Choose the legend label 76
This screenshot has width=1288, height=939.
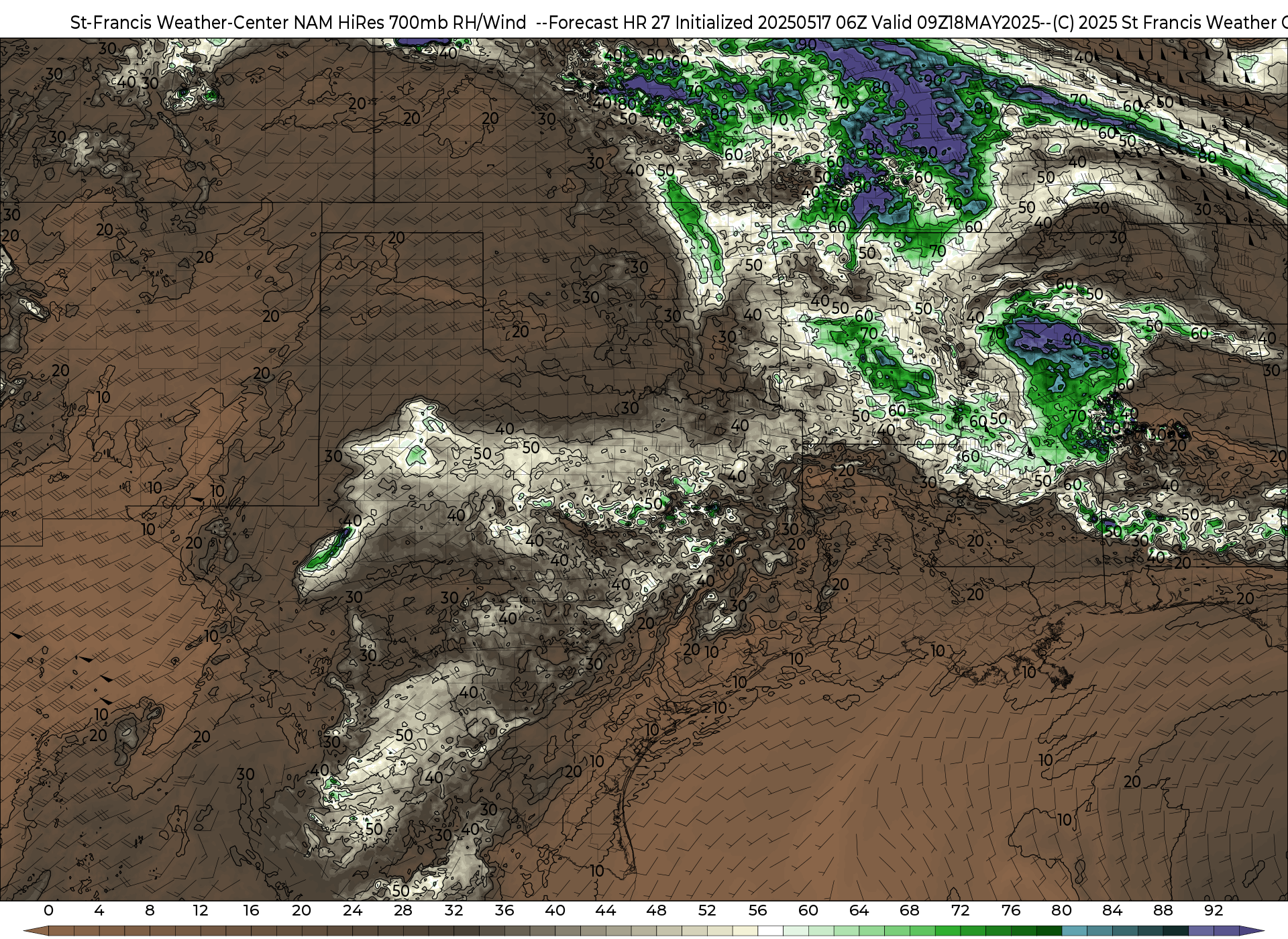click(x=1011, y=910)
